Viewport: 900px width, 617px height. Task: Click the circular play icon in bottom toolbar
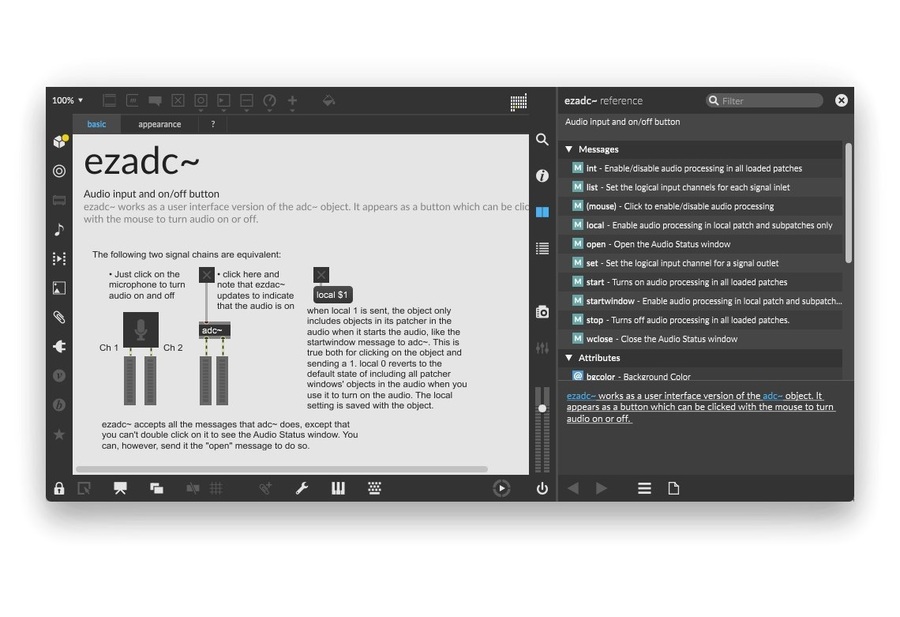(x=501, y=488)
